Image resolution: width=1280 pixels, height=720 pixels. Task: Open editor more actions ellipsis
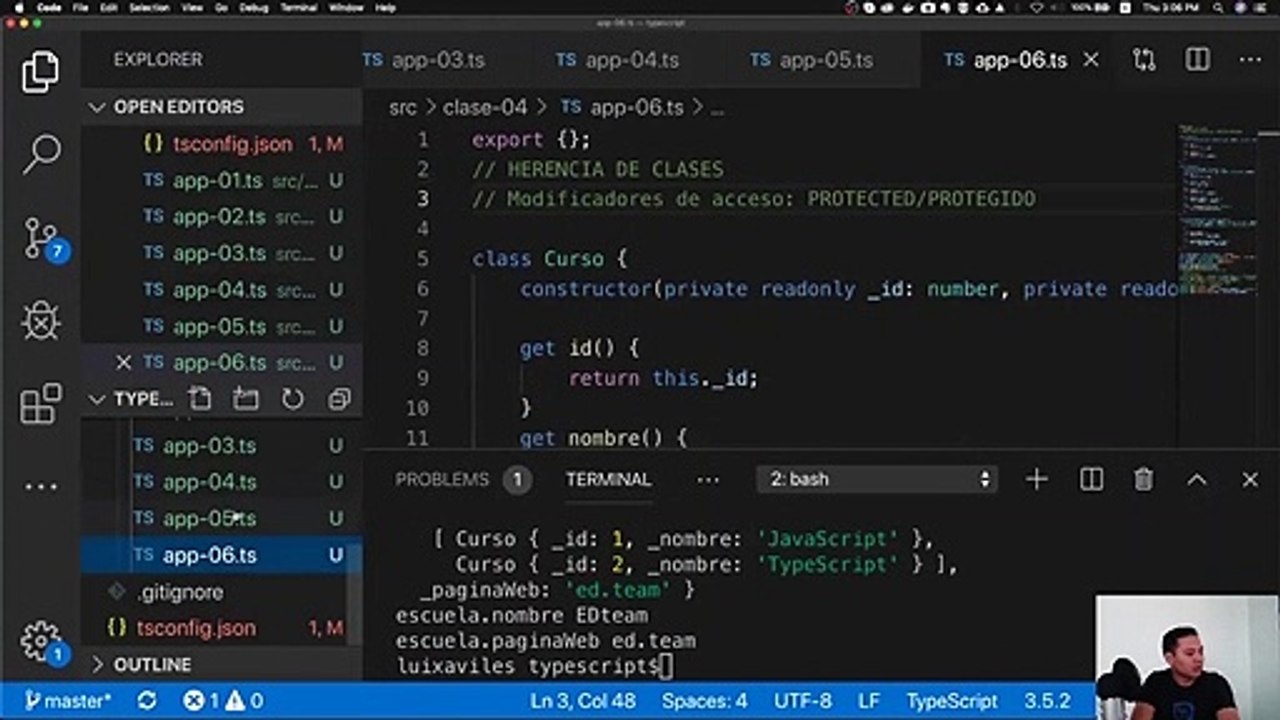click(x=1250, y=60)
